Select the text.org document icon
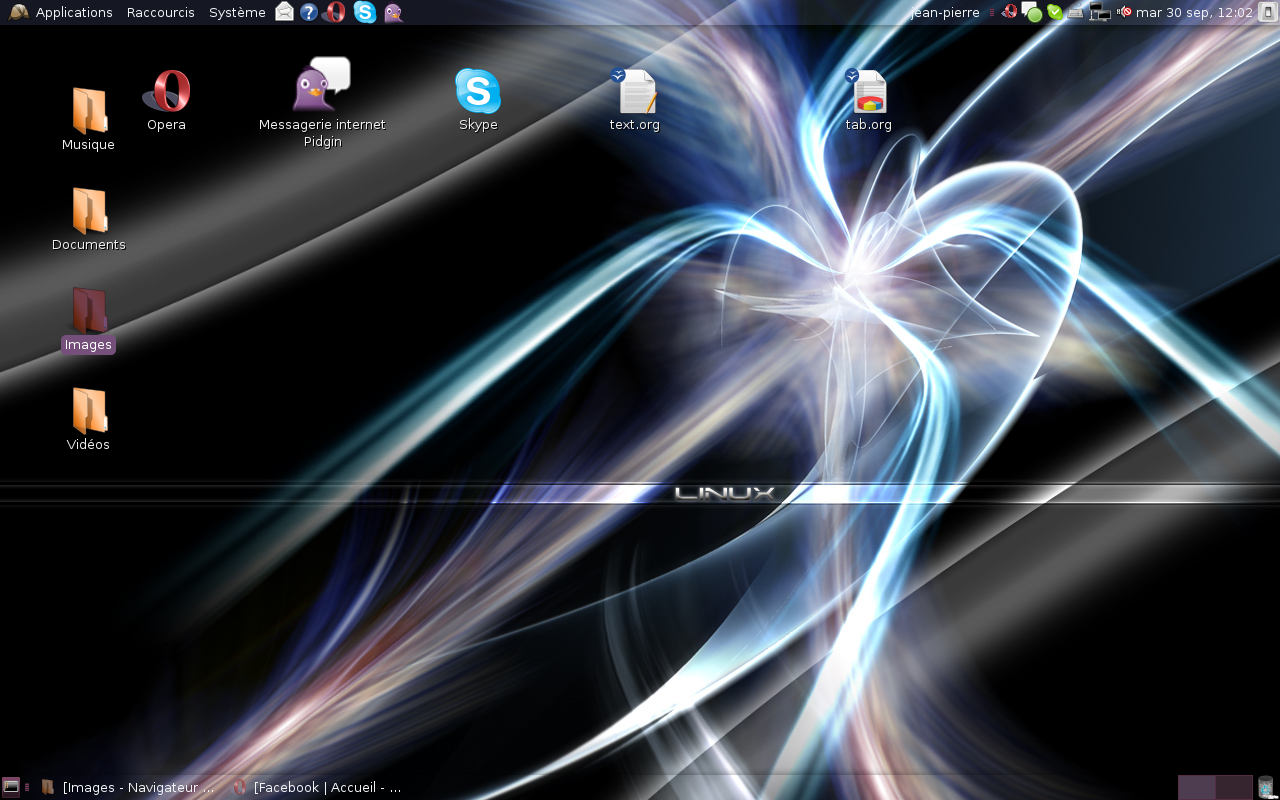This screenshot has height=800, width=1280. (635, 100)
